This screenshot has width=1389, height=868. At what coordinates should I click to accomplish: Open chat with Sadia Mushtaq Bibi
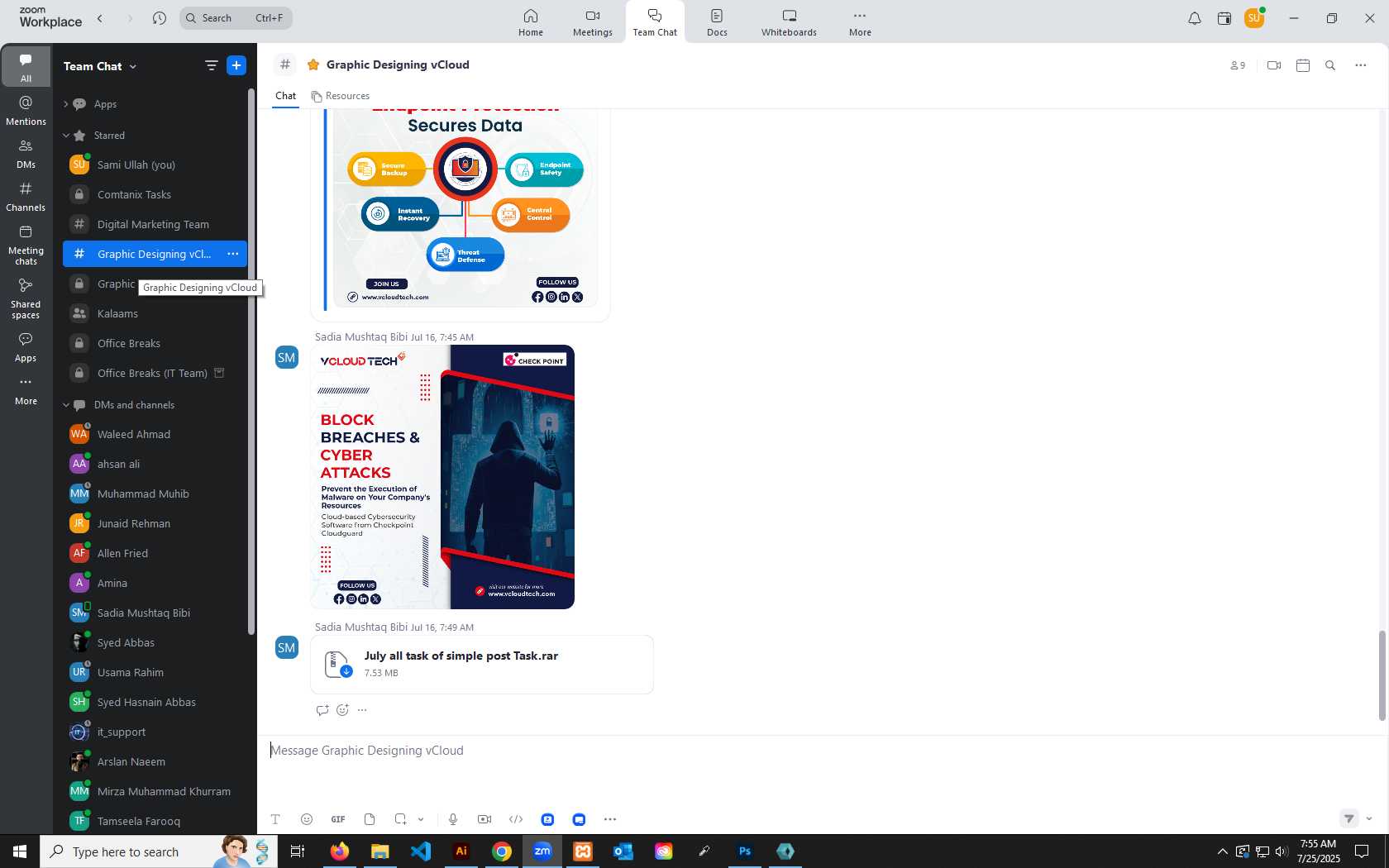coord(155,613)
